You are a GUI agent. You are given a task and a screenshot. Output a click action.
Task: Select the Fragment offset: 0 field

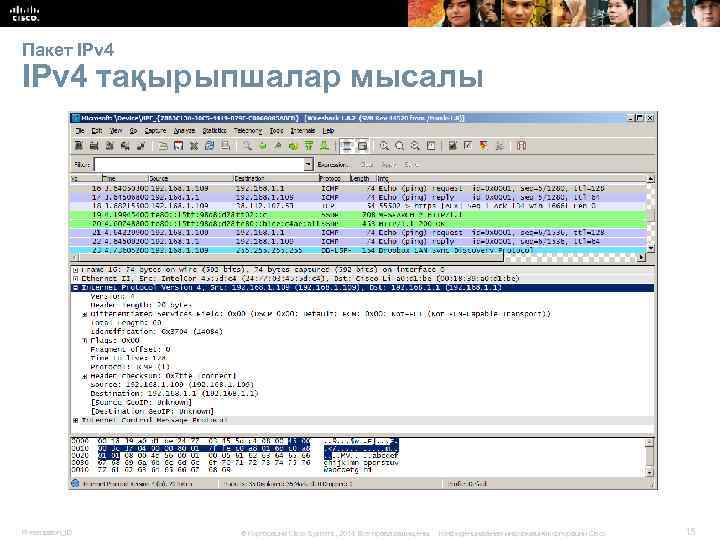point(130,349)
